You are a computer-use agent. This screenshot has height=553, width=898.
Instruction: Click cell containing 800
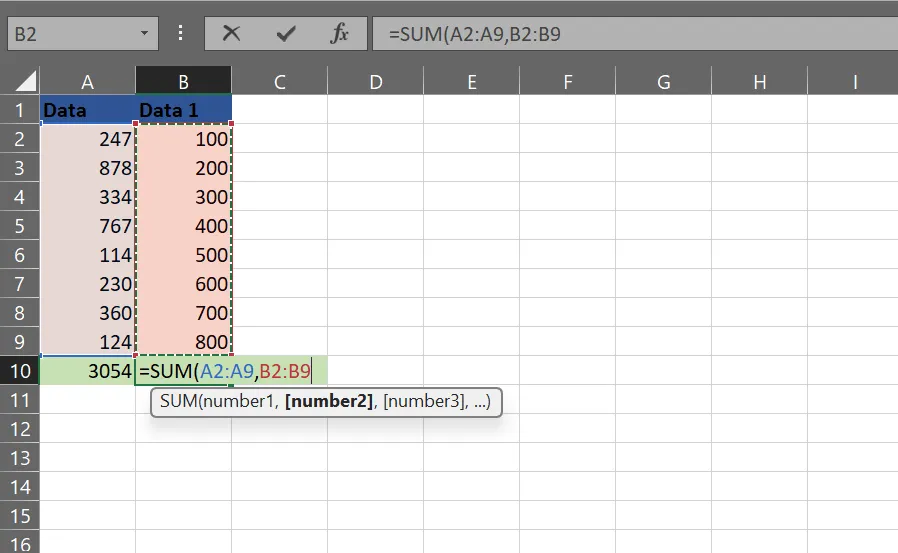click(183, 342)
